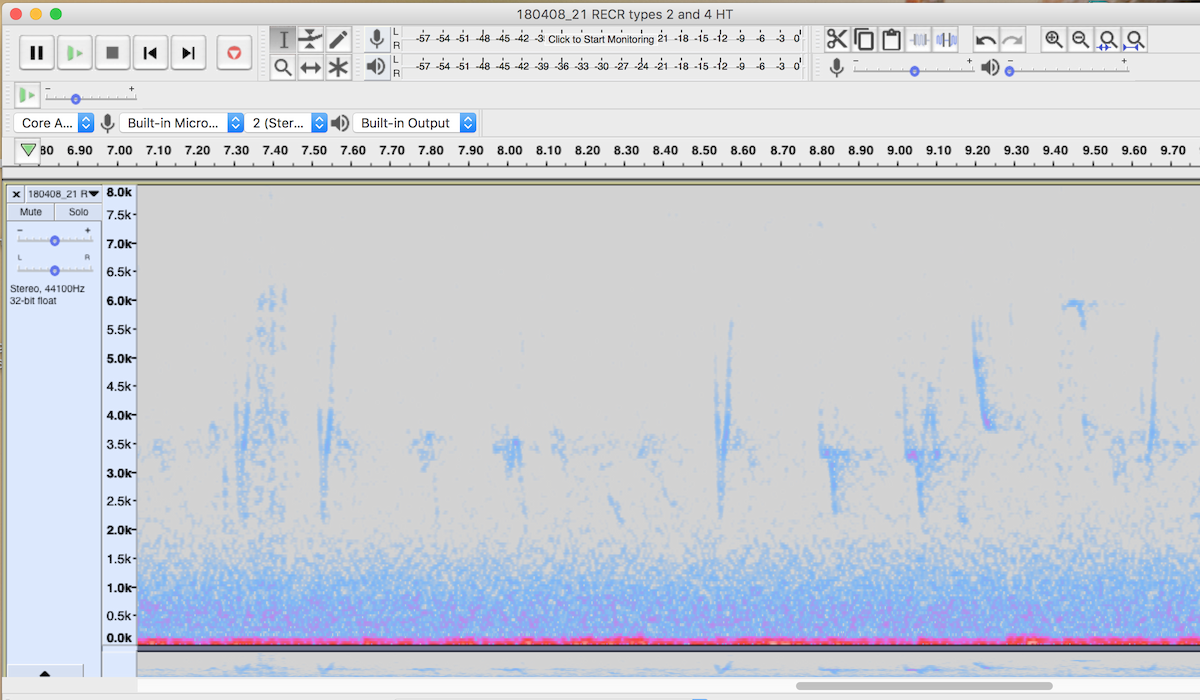Image resolution: width=1200 pixels, height=700 pixels.
Task: Solo the 180408_21 track
Action: tap(78, 212)
